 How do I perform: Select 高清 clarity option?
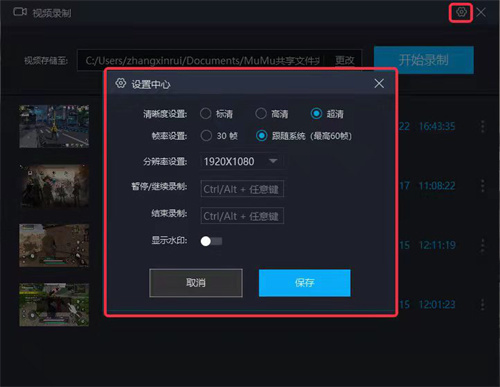click(x=261, y=114)
